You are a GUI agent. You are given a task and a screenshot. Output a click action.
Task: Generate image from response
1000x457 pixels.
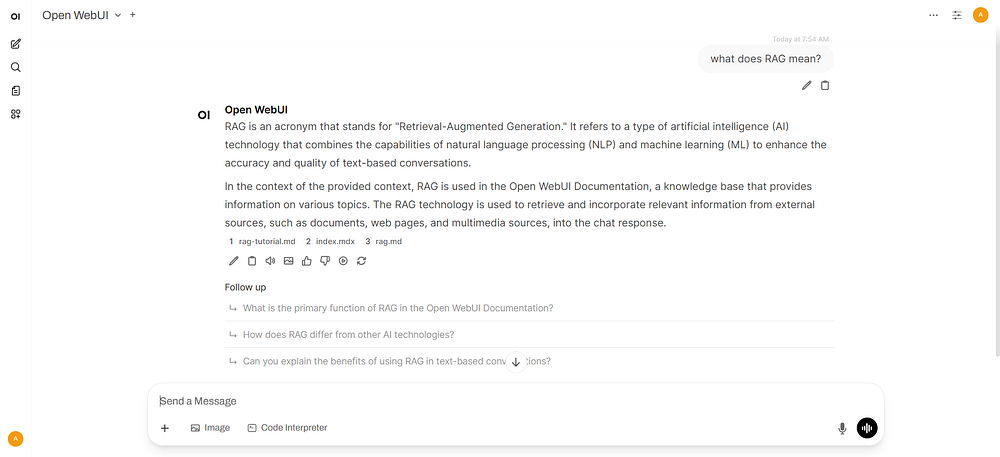(288, 261)
